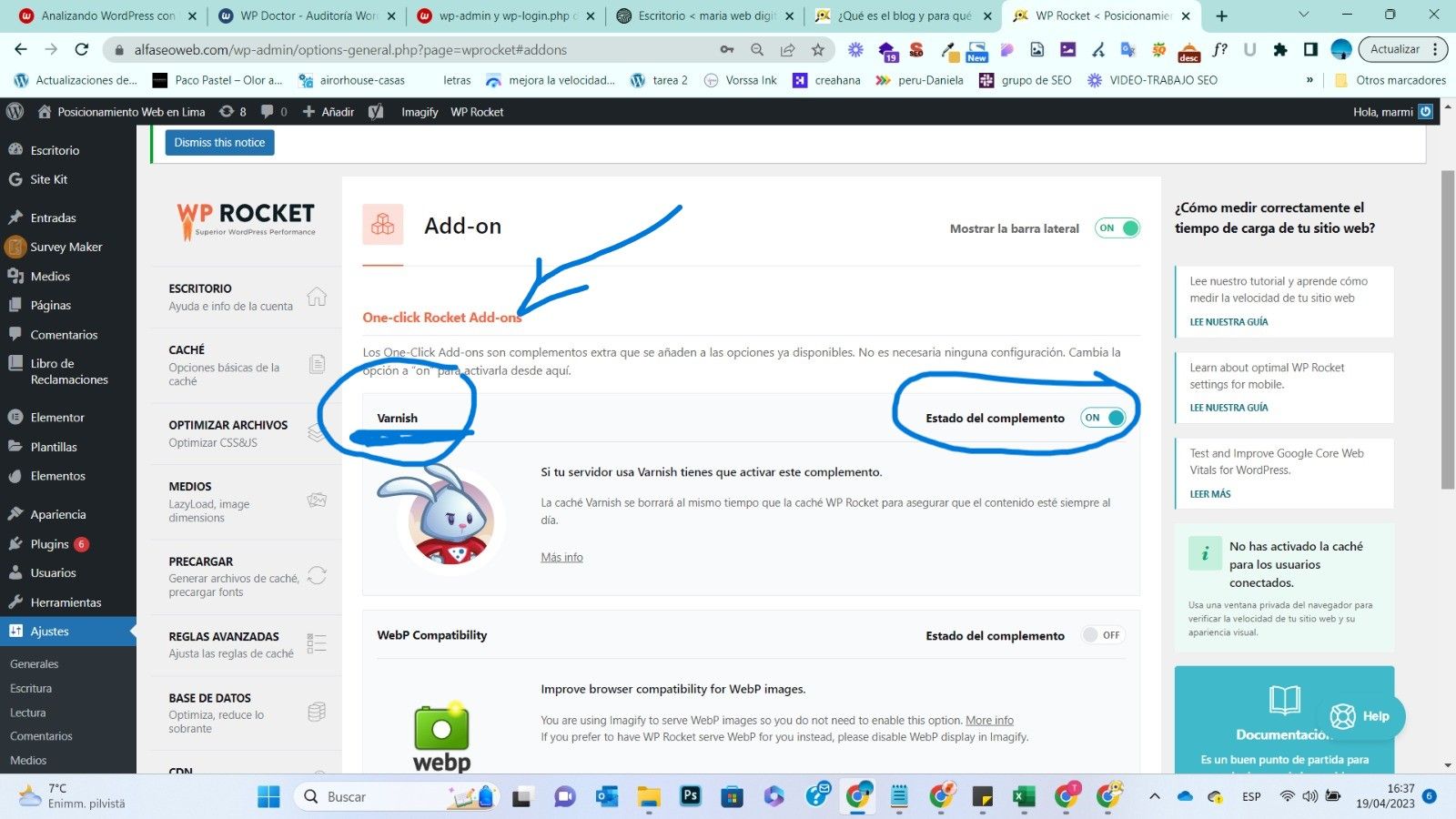Open the WordPress logo admin menu
The image size is (1456, 819).
pos(15,112)
